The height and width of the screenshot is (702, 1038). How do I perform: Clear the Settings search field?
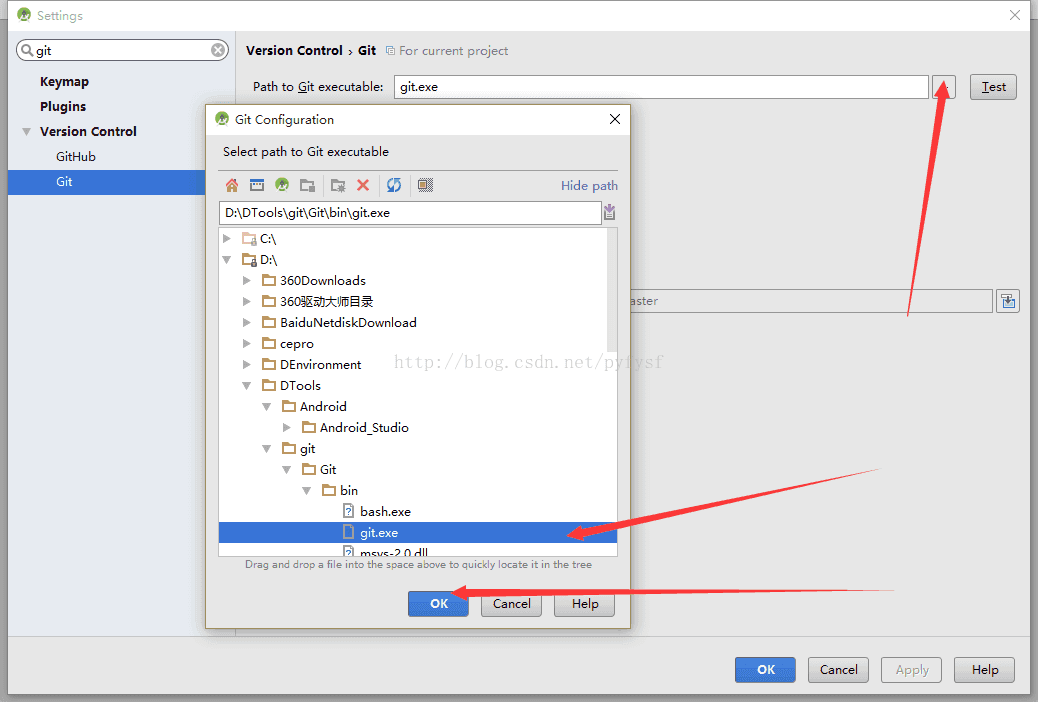point(218,50)
